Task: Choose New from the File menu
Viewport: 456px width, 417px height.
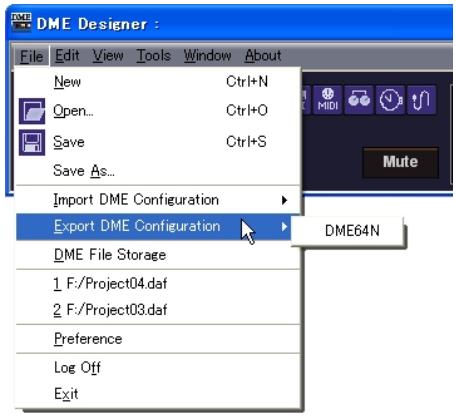Action: pyautogui.click(x=158, y=82)
